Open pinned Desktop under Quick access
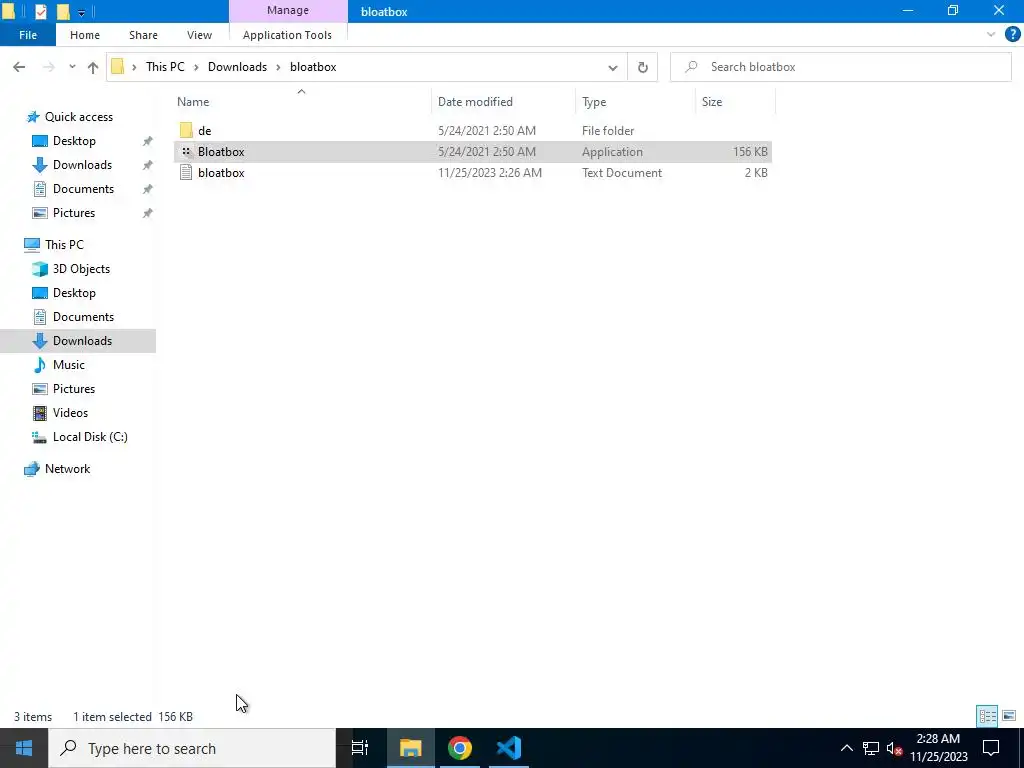 tap(74, 141)
